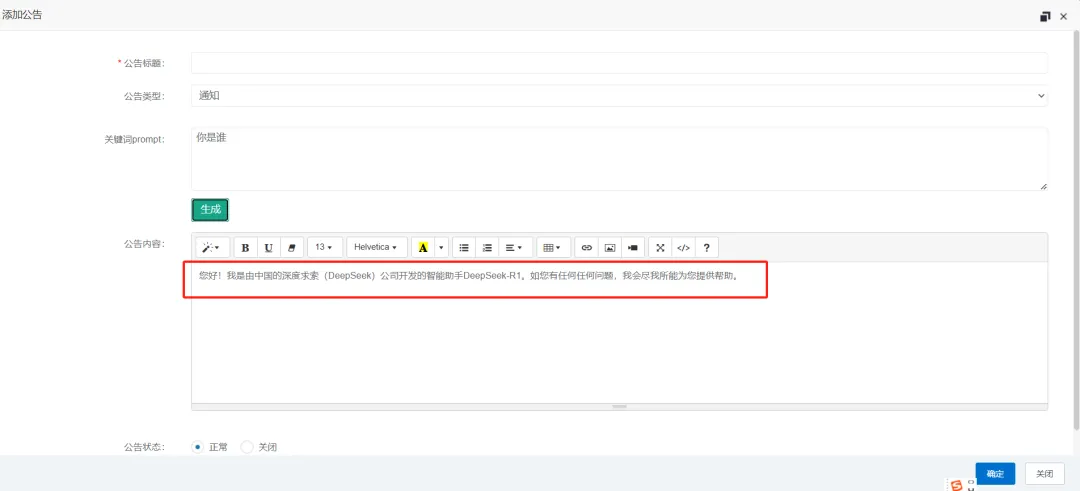The height and width of the screenshot is (491, 1080).
Task: Click the insert link icon
Action: 586,247
